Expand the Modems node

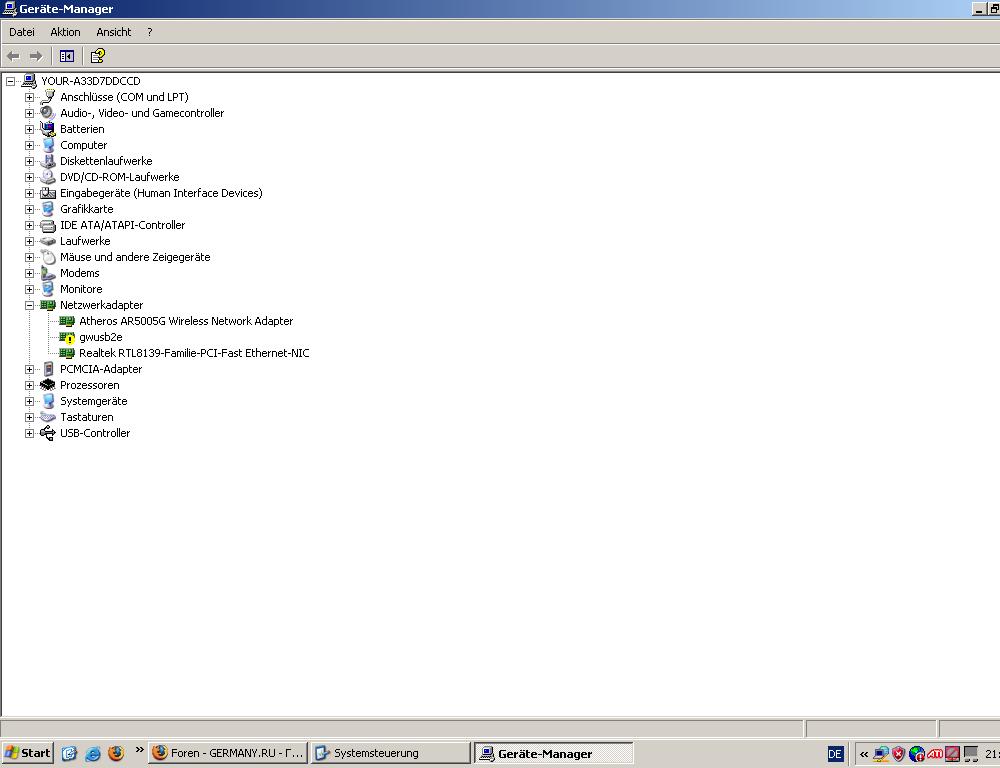pyautogui.click(x=29, y=273)
